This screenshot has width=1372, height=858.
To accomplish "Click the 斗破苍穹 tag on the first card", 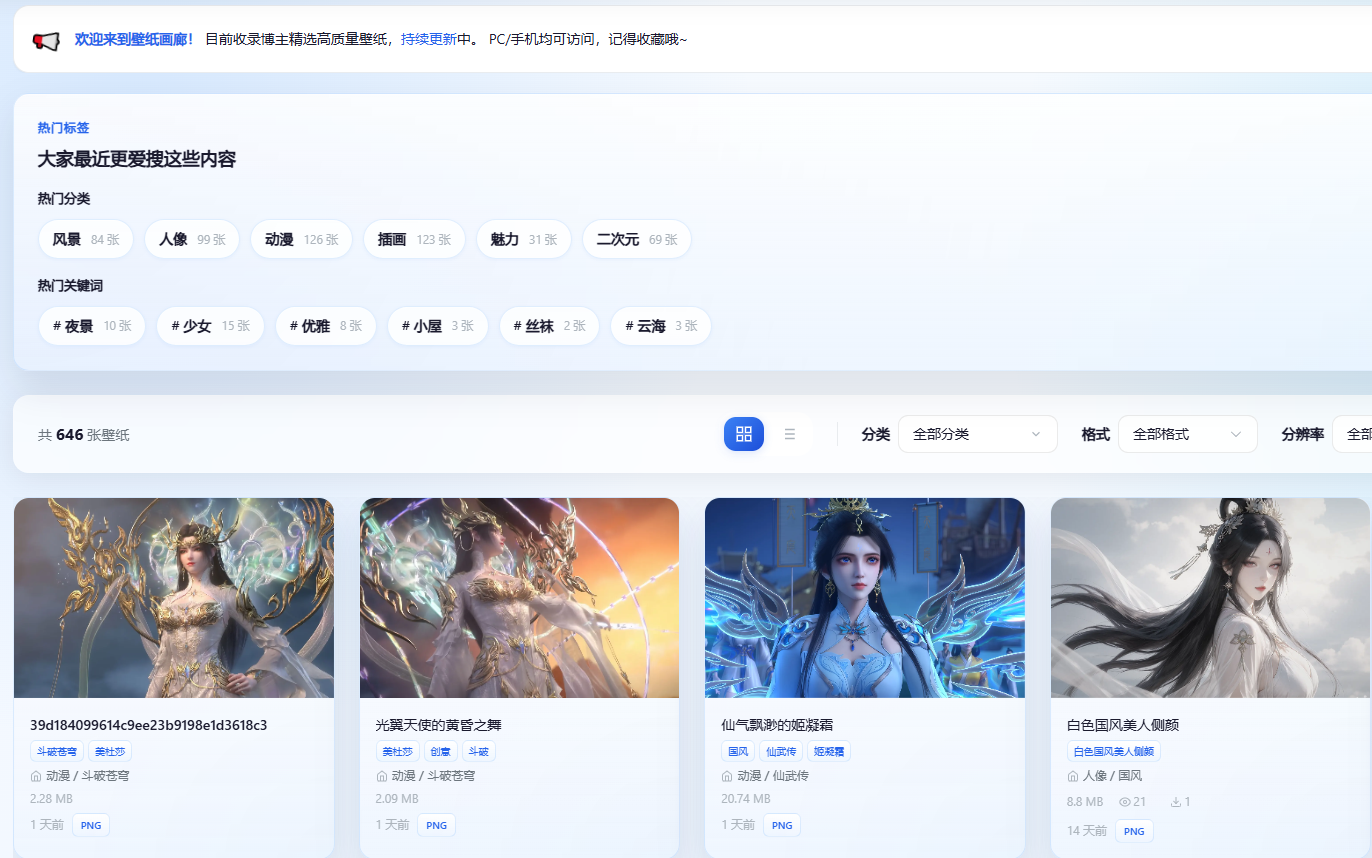I will pos(56,751).
